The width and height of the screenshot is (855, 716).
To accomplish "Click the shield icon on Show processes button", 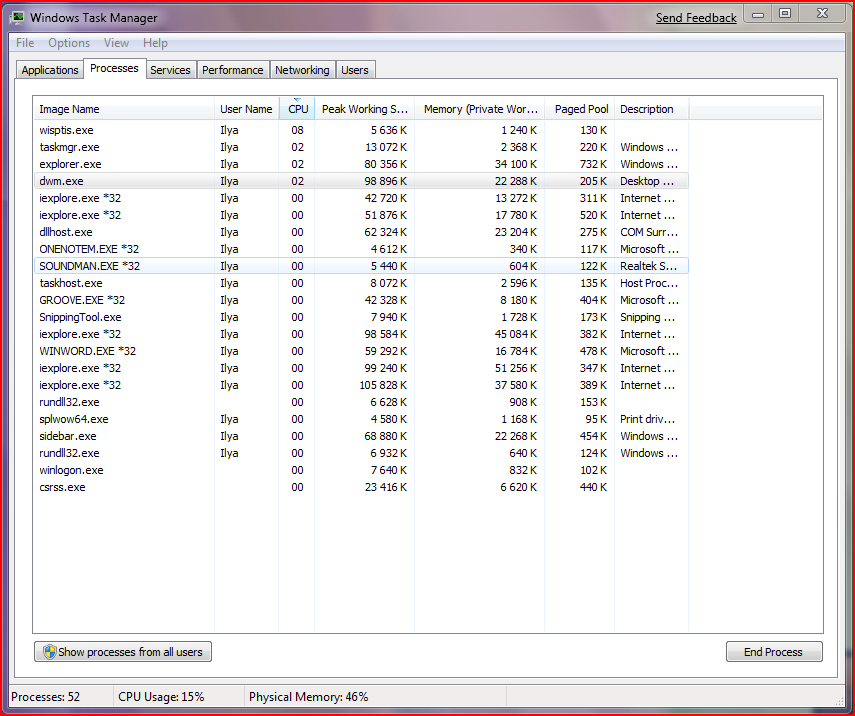I will (x=50, y=652).
